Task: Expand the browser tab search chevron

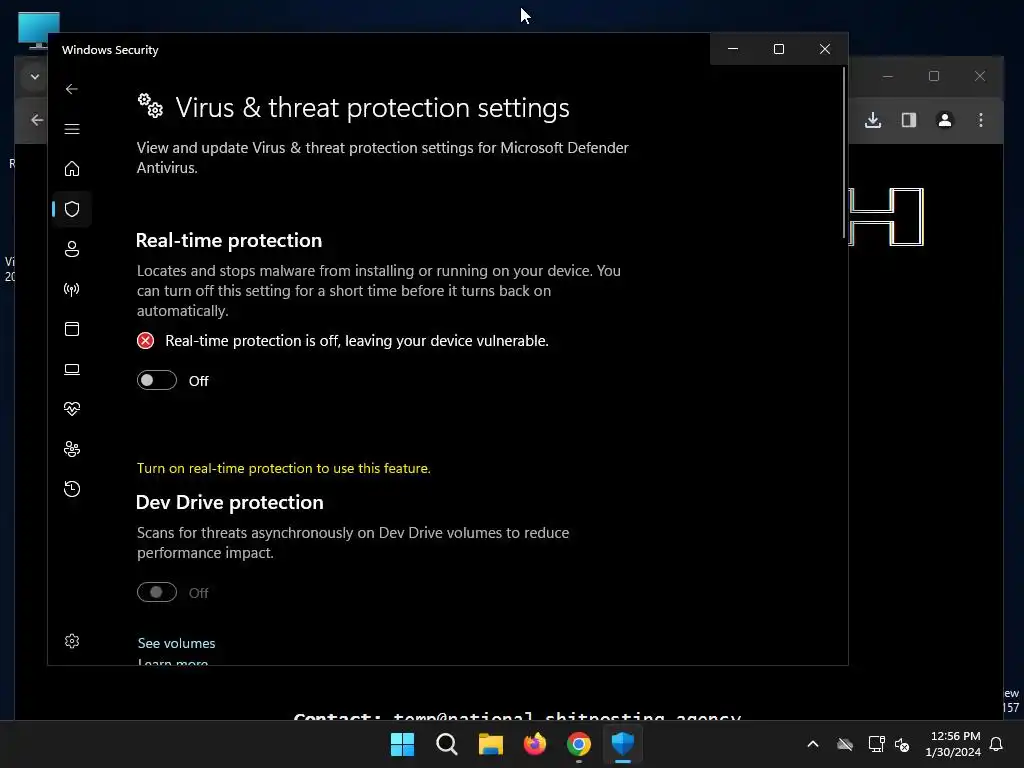Action: tap(35, 77)
